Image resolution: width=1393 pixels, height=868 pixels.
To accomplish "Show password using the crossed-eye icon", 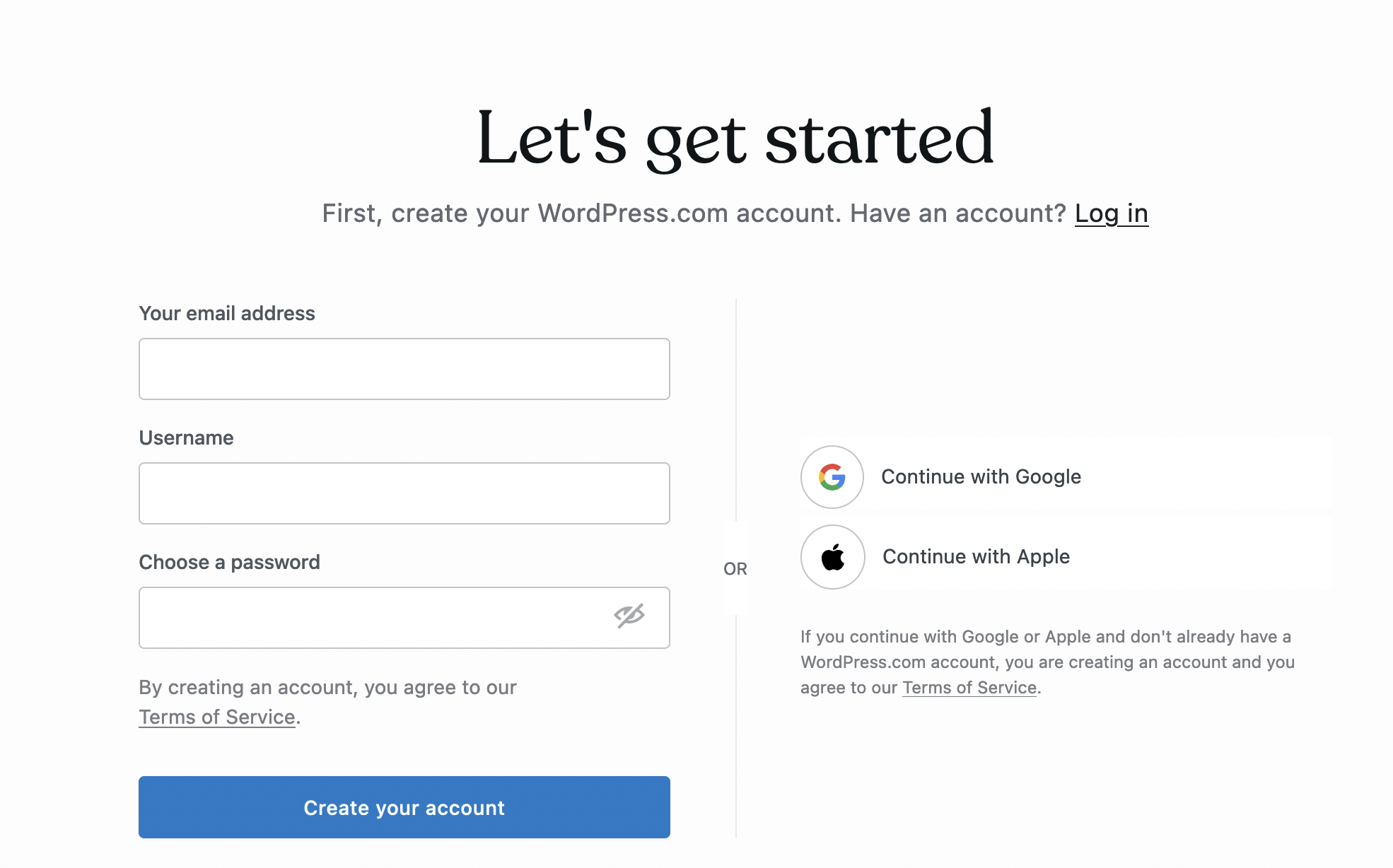I will (629, 616).
